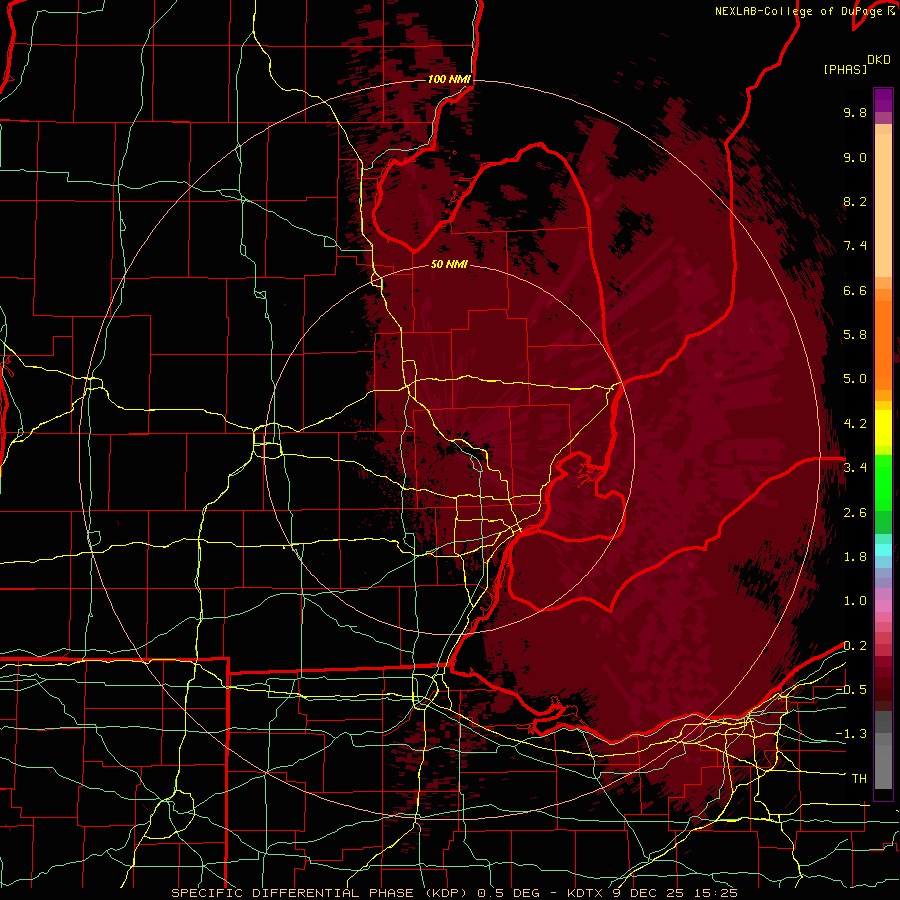Pick the pink segment of the color bar
Viewport: 900px width, 900px height.
click(883, 606)
